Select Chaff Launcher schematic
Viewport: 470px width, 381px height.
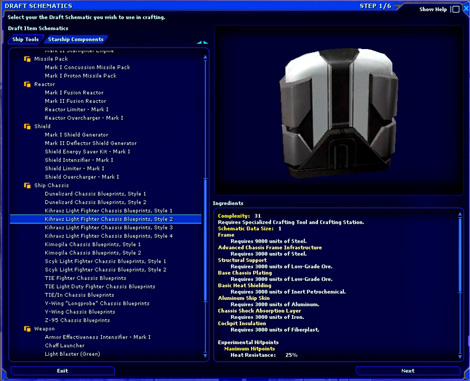click(65, 346)
